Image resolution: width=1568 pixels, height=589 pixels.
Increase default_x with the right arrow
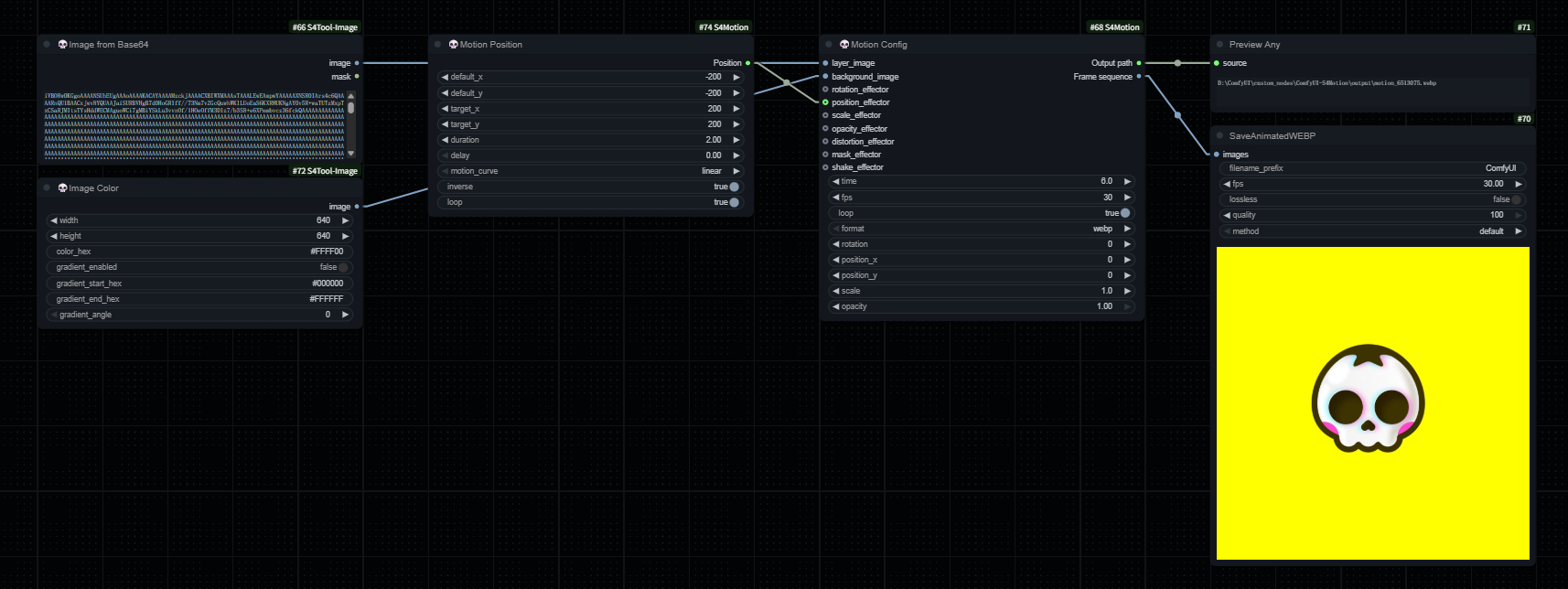[736, 77]
